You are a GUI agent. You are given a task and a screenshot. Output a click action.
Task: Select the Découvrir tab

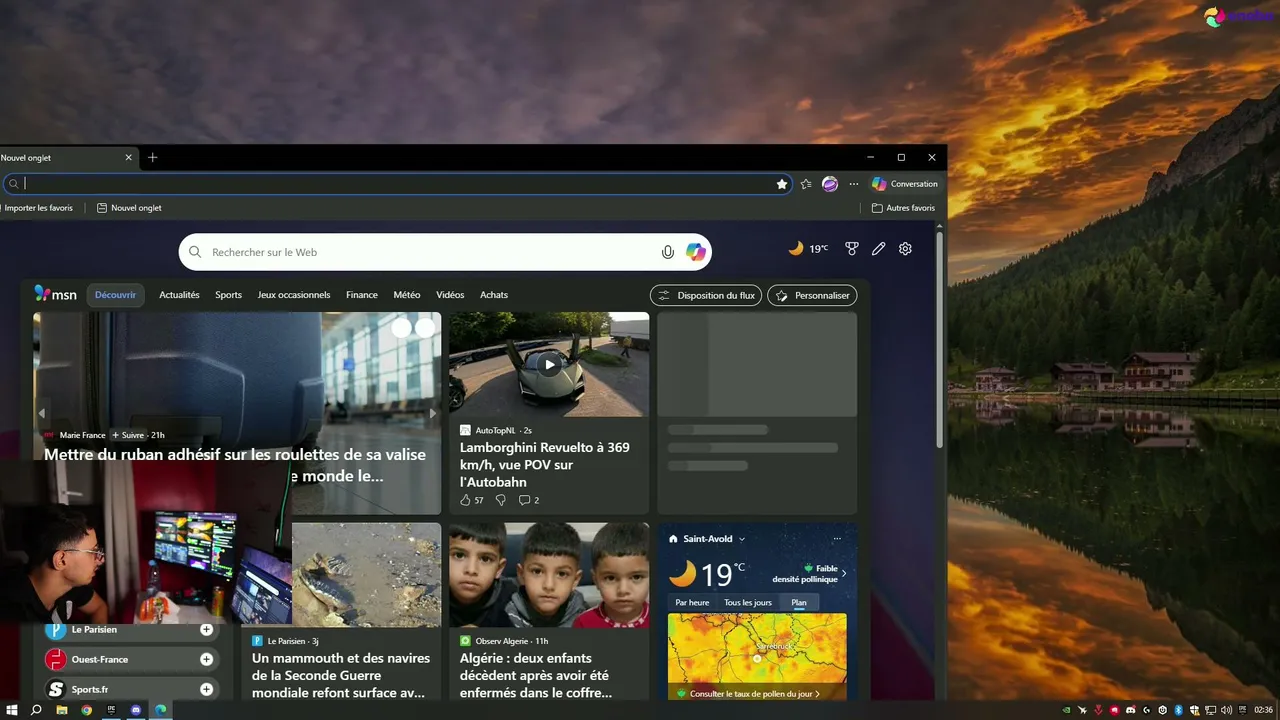(x=115, y=295)
